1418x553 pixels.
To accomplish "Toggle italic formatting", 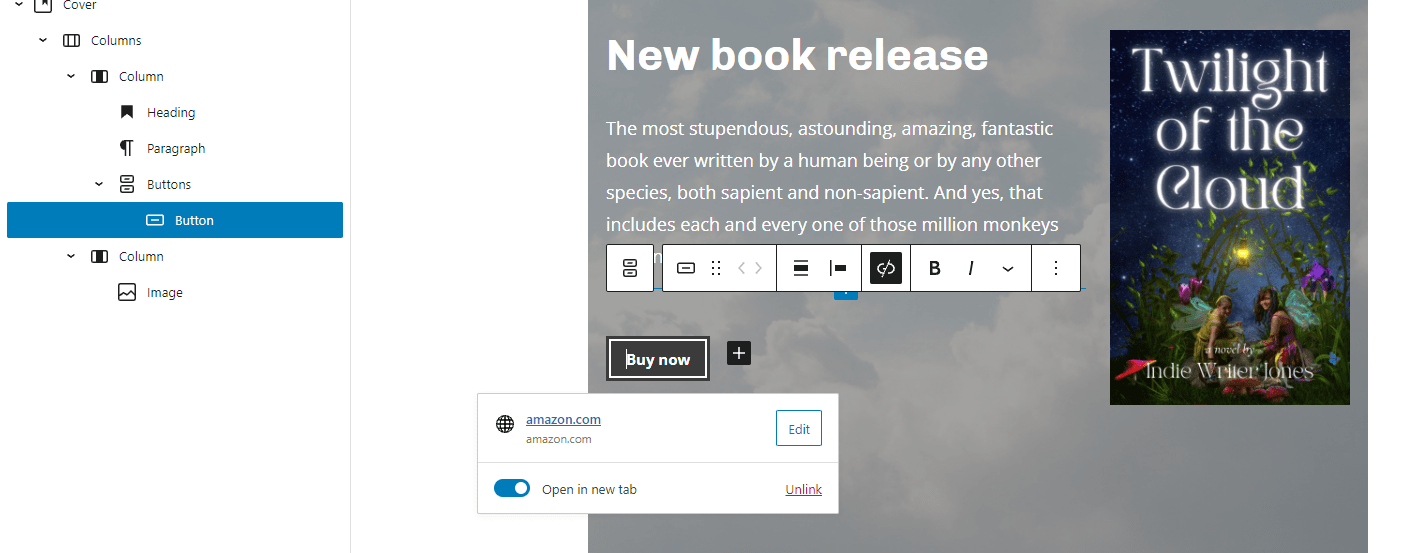I will (971, 268).
